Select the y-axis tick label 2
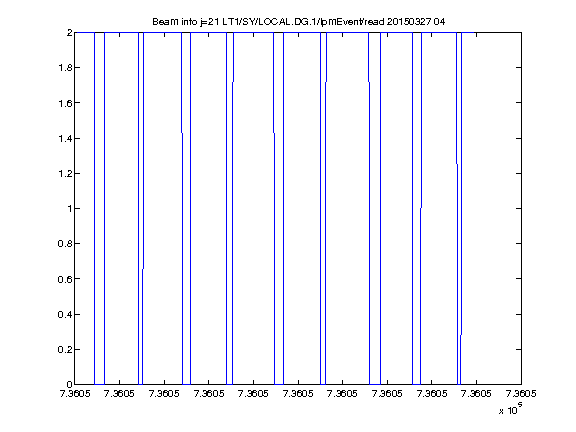Image resolution: width=576 pixels, height=432 pixels. coord(69,32)
